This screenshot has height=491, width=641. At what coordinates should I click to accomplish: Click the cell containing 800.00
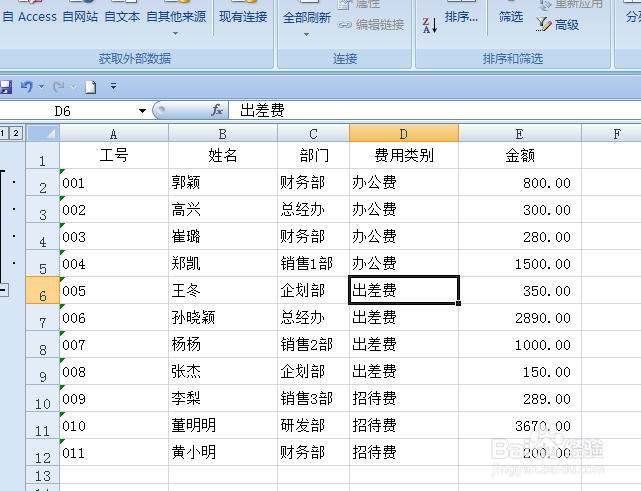[520, 182]
